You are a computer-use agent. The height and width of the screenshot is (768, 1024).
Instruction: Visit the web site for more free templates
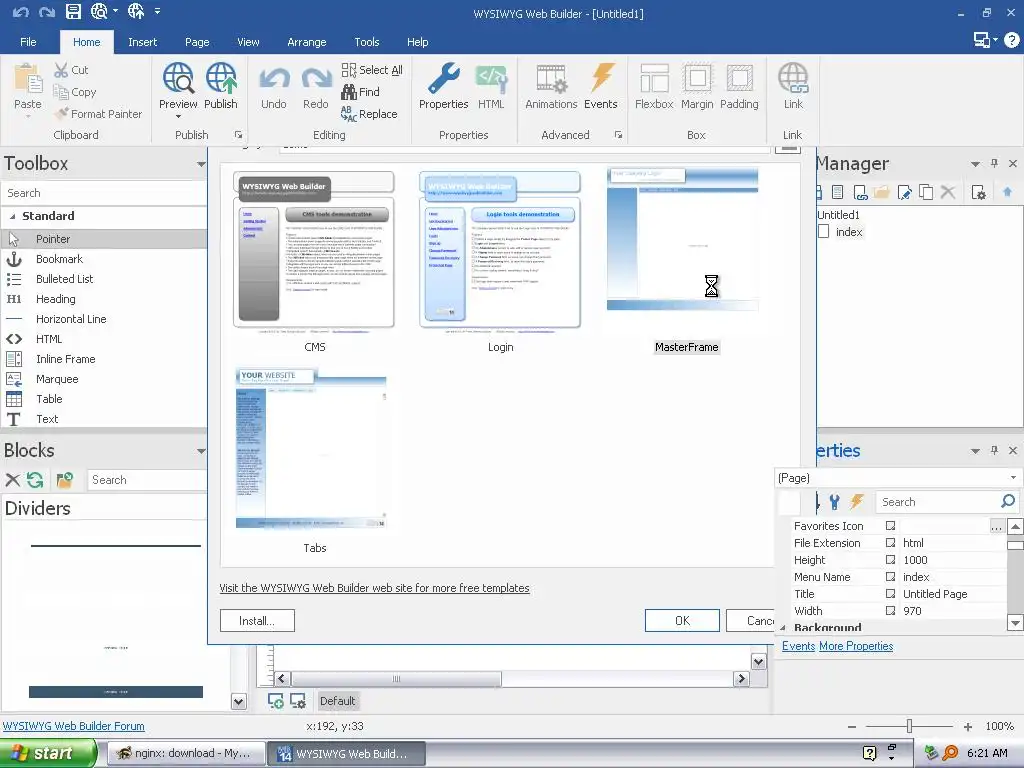click(x=374, y=588)
